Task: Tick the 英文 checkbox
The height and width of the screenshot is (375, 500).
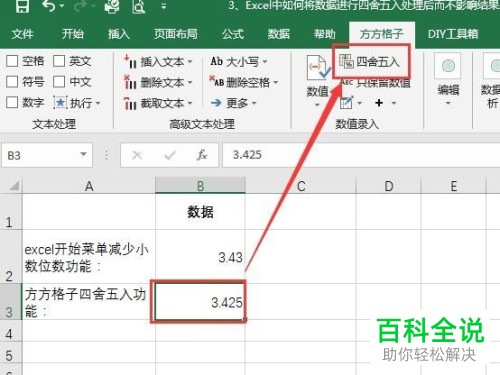Action: pos(59,61)
